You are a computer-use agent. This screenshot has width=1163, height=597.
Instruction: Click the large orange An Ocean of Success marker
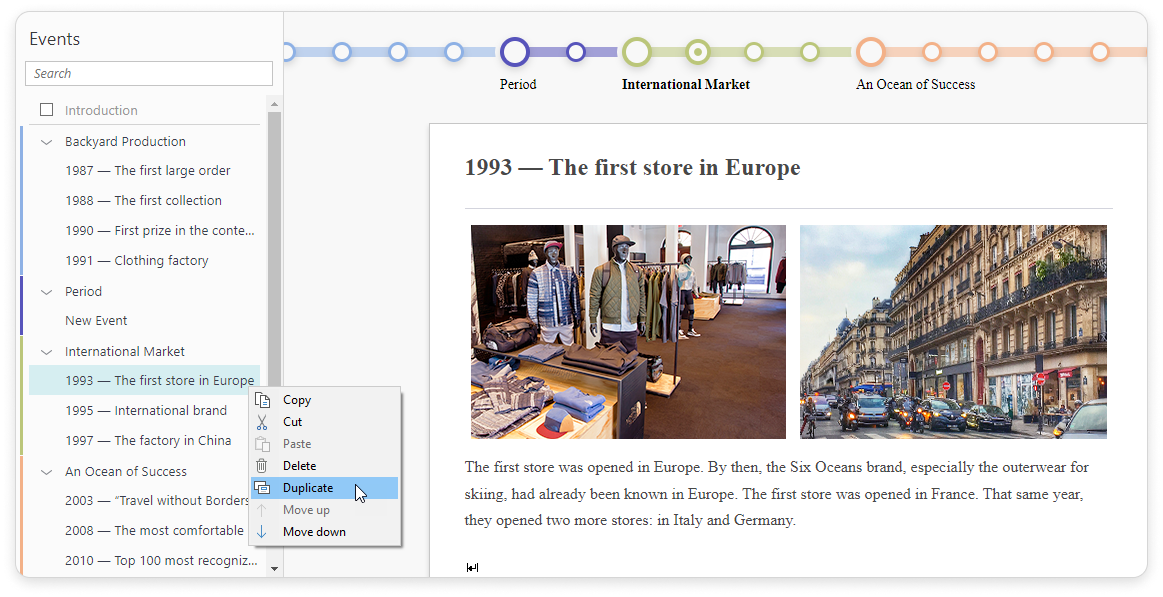pyautogui.click(x=871, y=52)
